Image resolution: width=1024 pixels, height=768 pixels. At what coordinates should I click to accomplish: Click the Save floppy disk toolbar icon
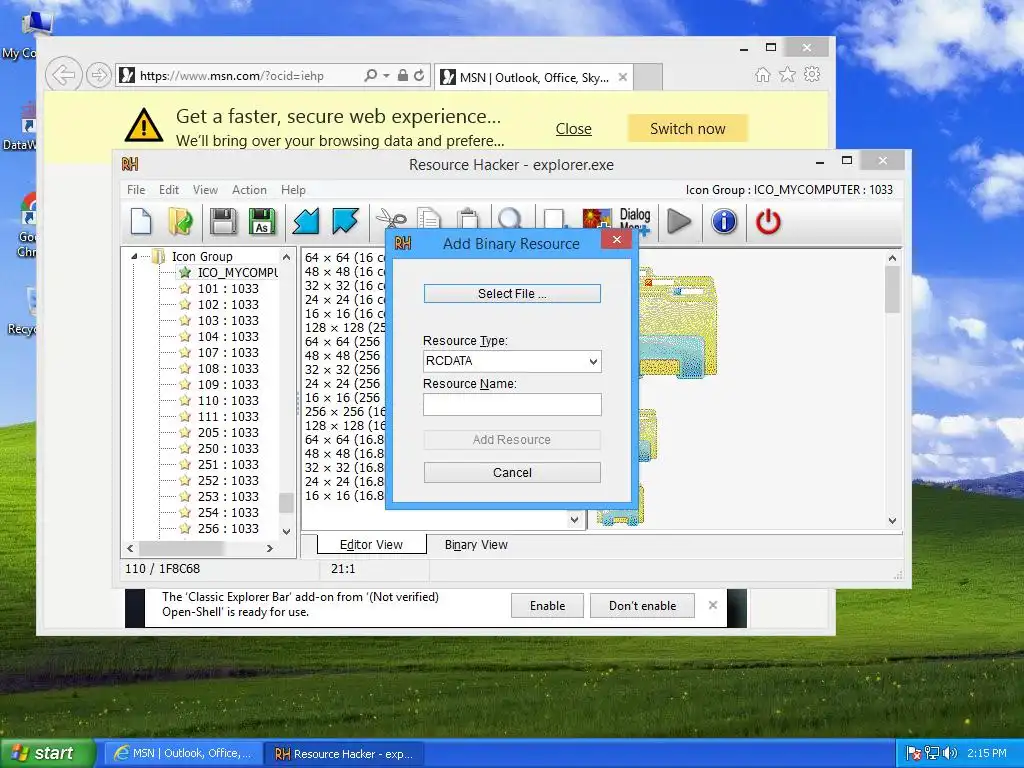coord(223,221)
